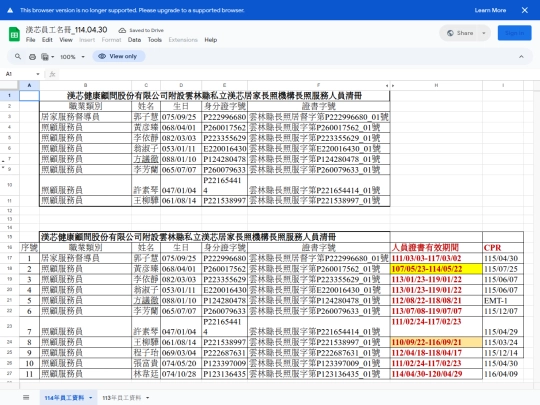540x405 pixels.
Task: Click the cell 115/12/14
Action: coord(503,353)
